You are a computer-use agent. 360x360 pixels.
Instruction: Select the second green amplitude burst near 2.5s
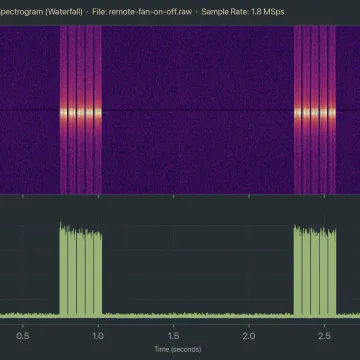[315, 271]
